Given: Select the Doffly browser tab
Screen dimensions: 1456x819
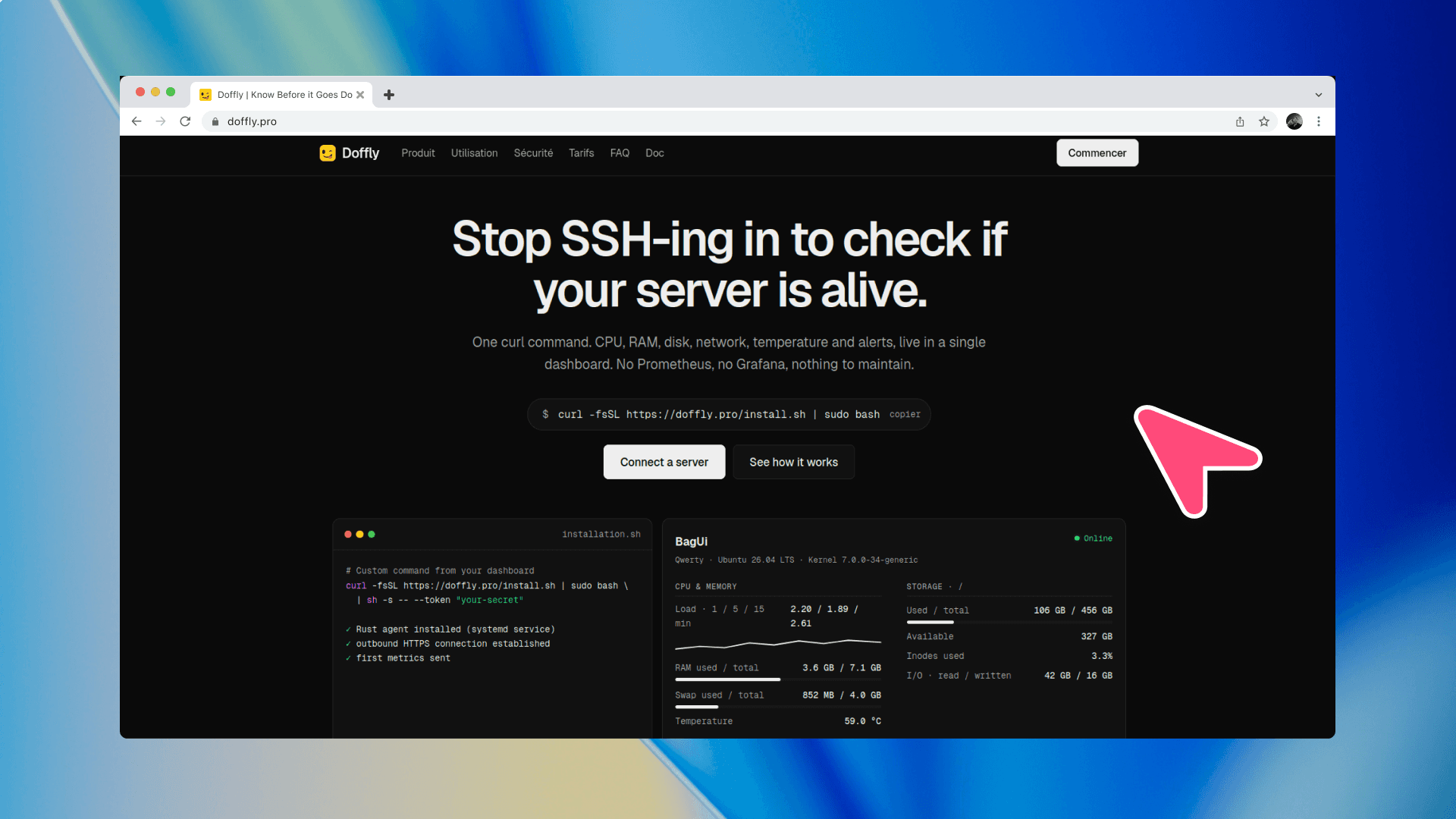Looking at the screenshot, I should 281,95.
